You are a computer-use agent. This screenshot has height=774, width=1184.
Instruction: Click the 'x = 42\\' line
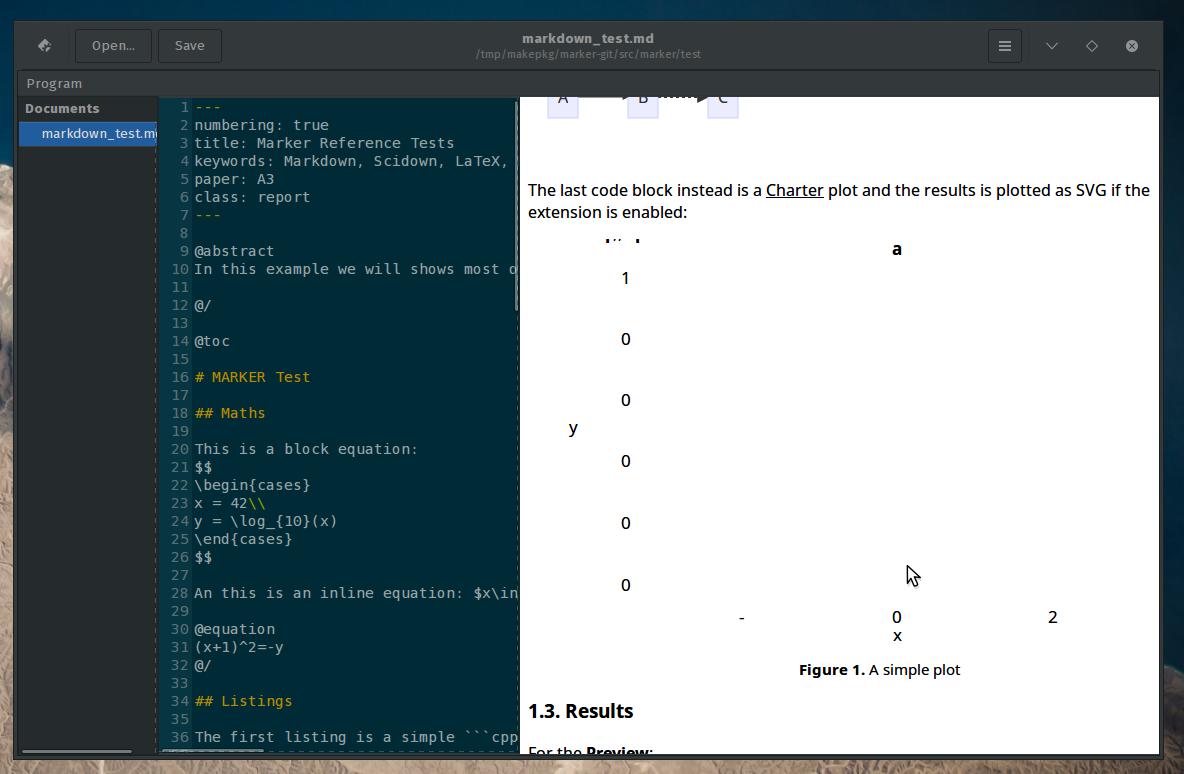pyautogui.click(x=230, y=504)
